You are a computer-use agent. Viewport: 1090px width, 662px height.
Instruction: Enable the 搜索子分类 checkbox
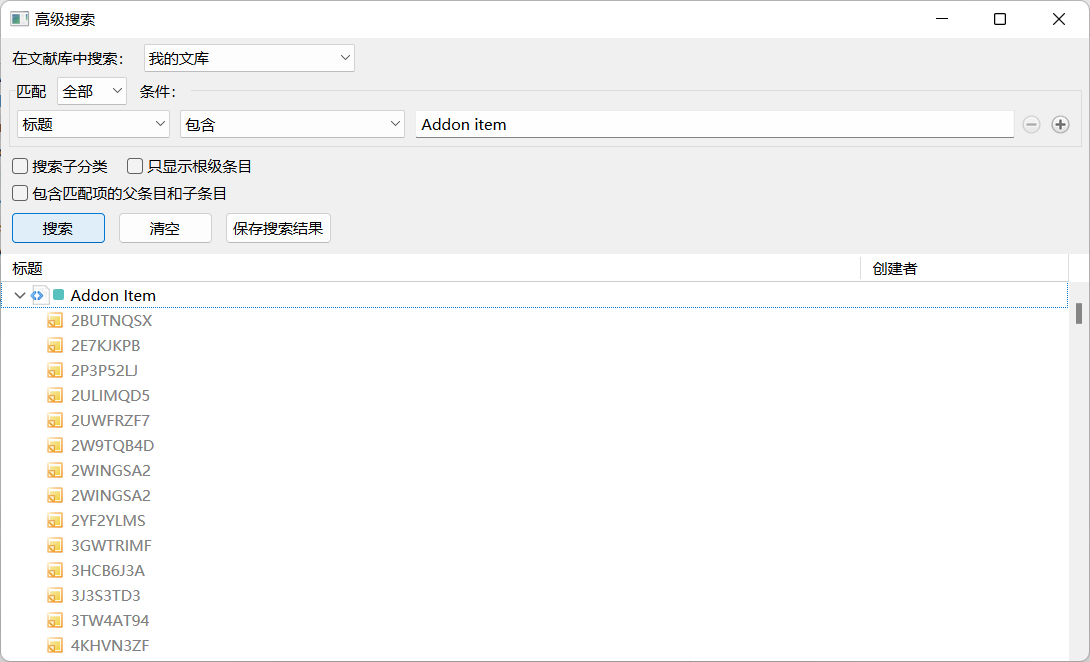click(20, 166)
